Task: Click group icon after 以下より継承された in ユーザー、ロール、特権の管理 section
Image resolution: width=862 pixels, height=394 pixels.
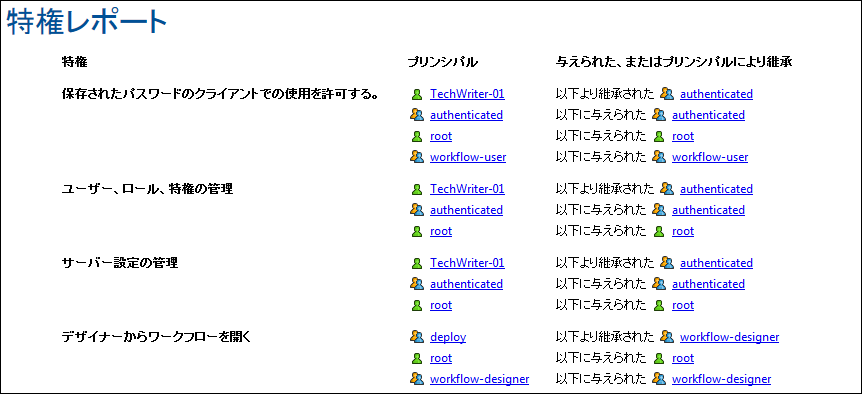Action: pyautogui.click(x=667, y=189)
